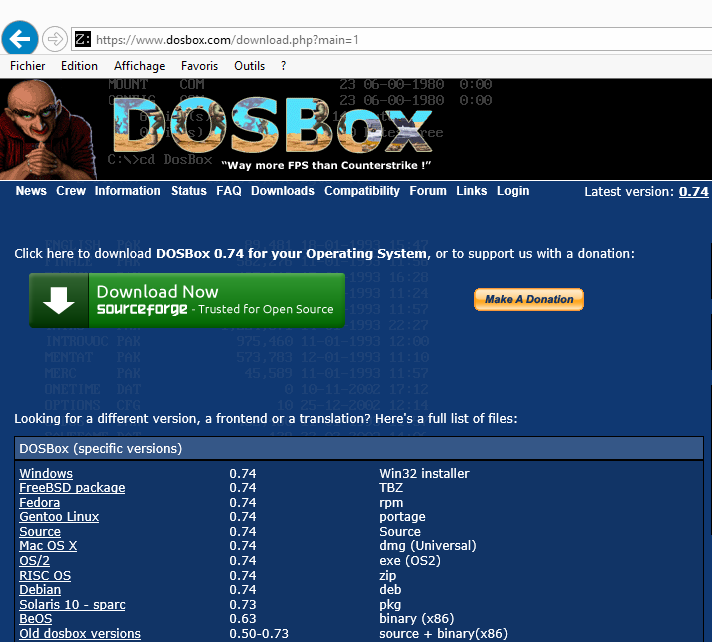Click the bald villain character image
The image size is (712, 642).
click(47, 129)
